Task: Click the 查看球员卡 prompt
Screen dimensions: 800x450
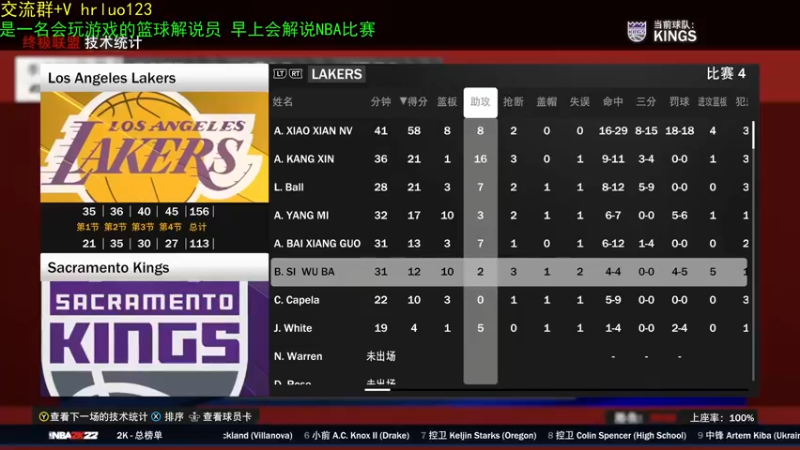Action: click(227, 417)
